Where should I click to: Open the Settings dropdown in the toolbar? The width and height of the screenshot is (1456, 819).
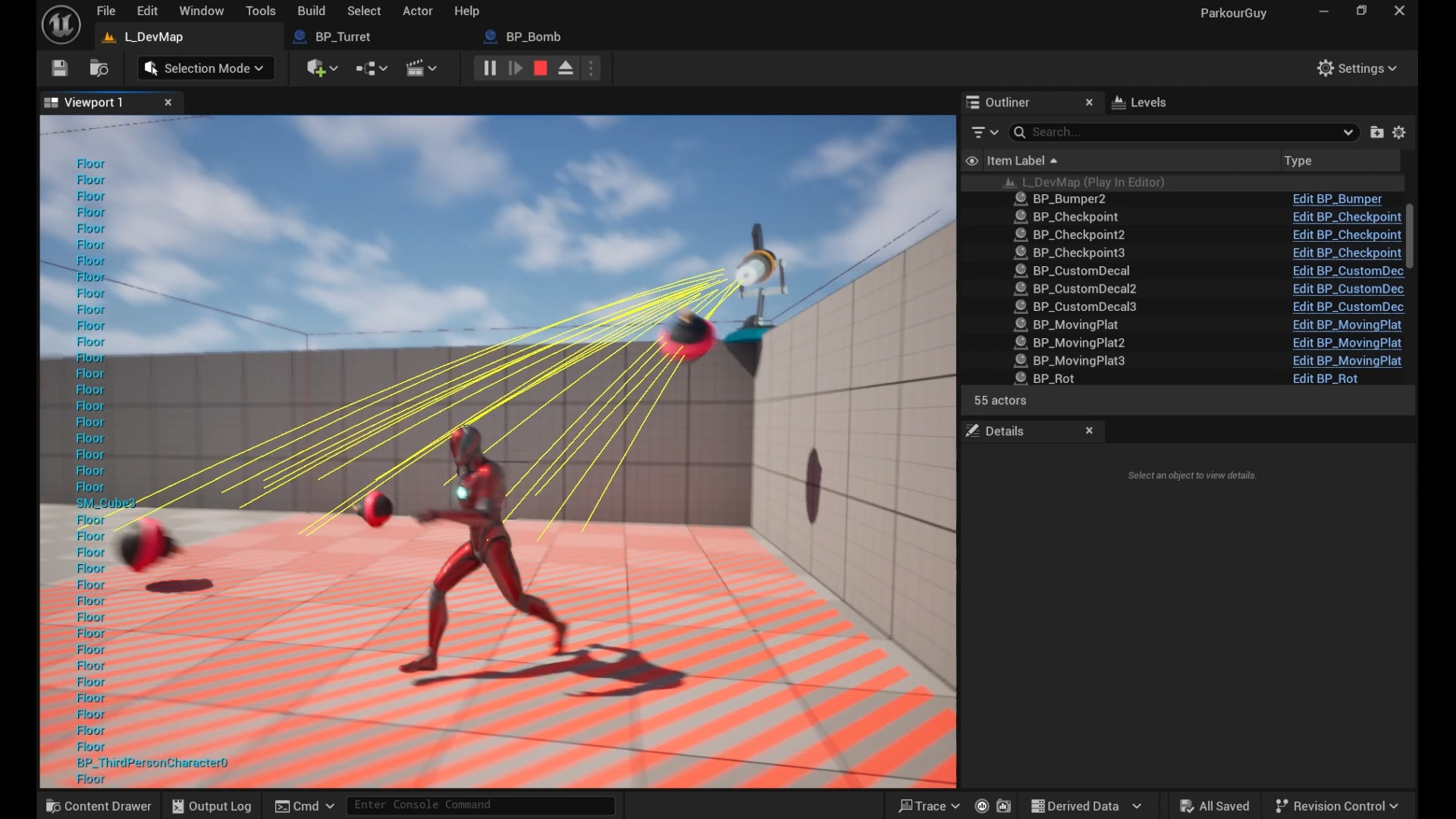pos(1357,68)
